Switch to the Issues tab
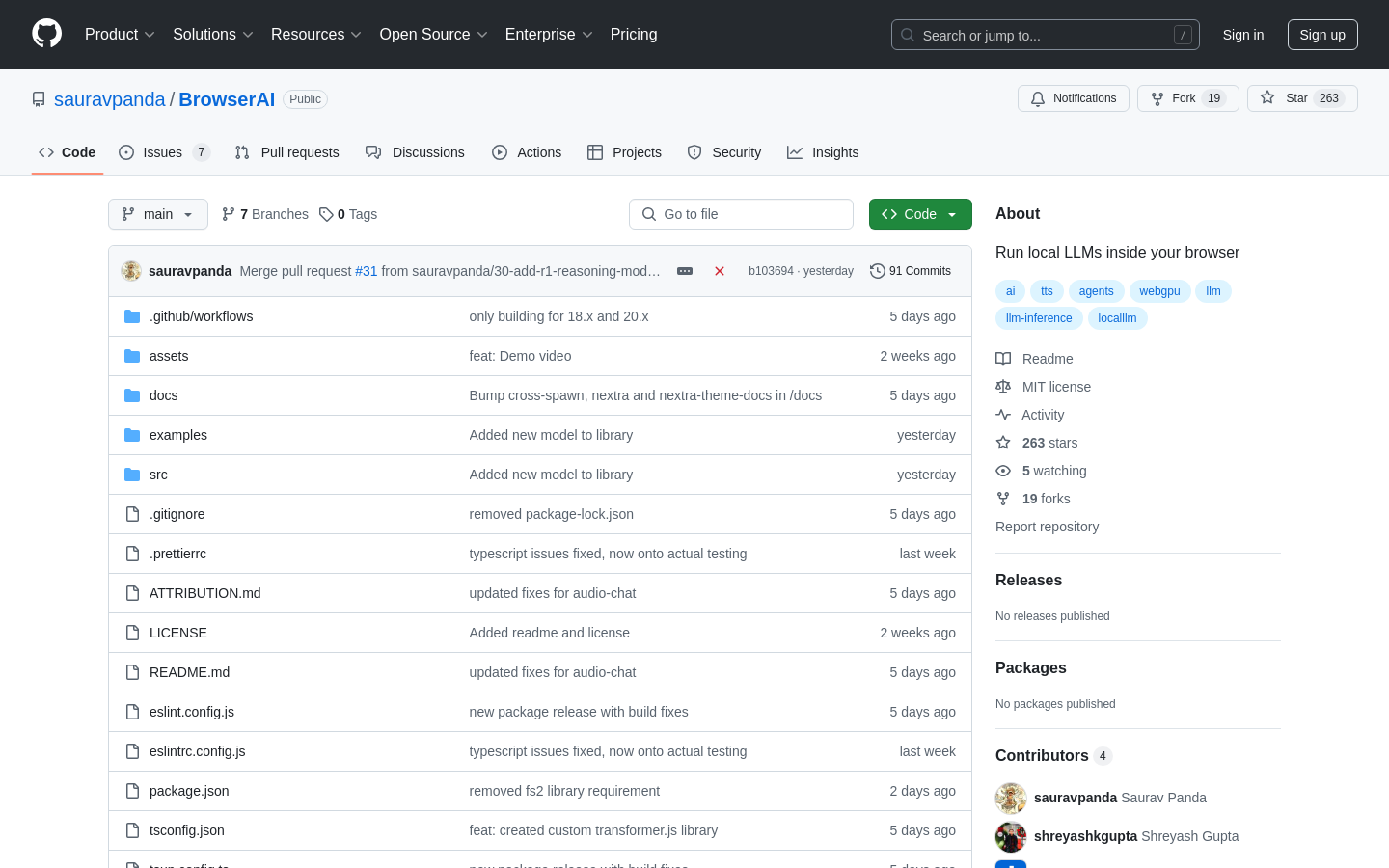1389x868 pixels. 164,152
